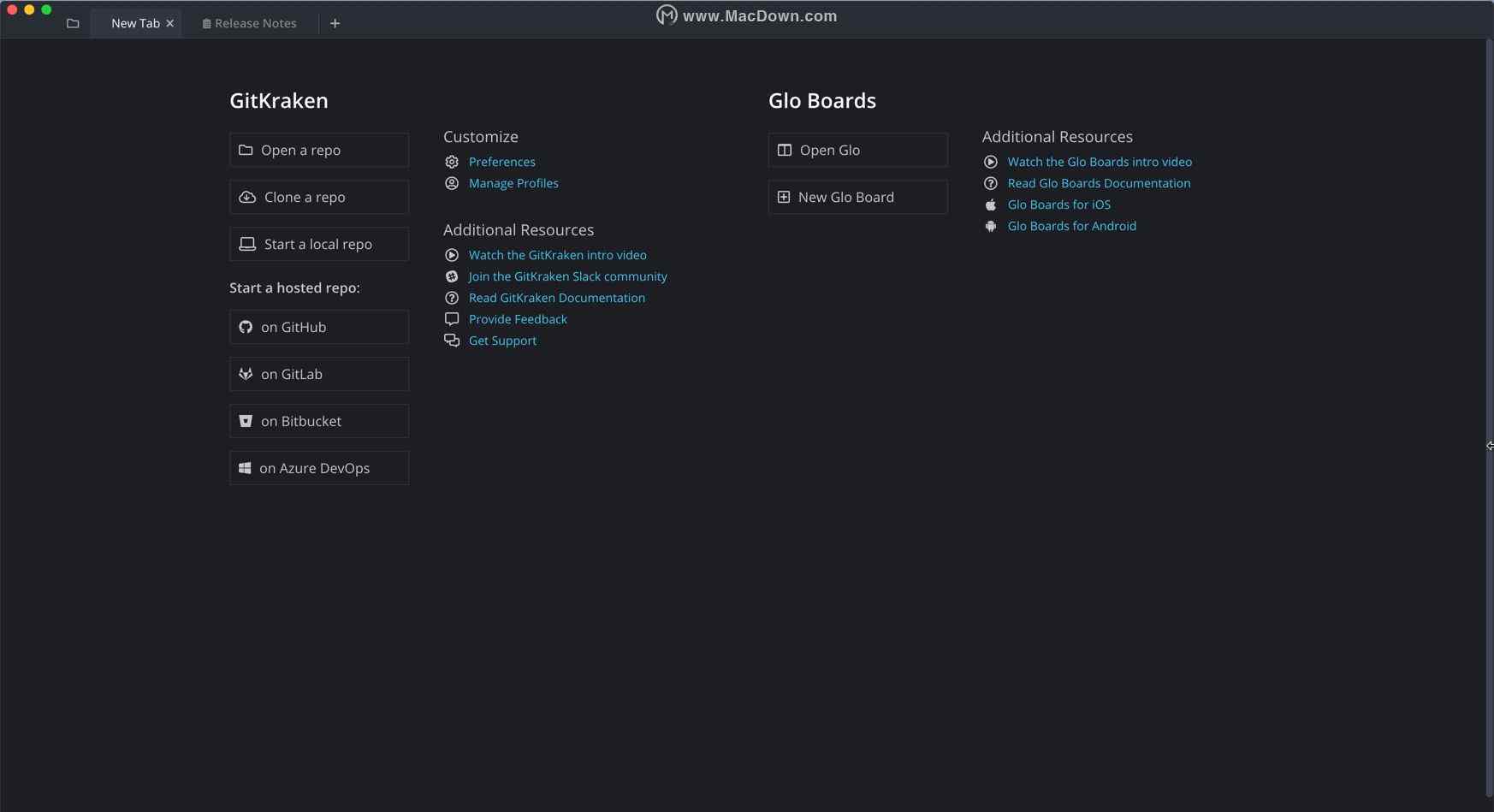Click the speech bubble icon beside Provide Feedback
The width and height of the screenshot is (1494, 812).
coord(452,319)
